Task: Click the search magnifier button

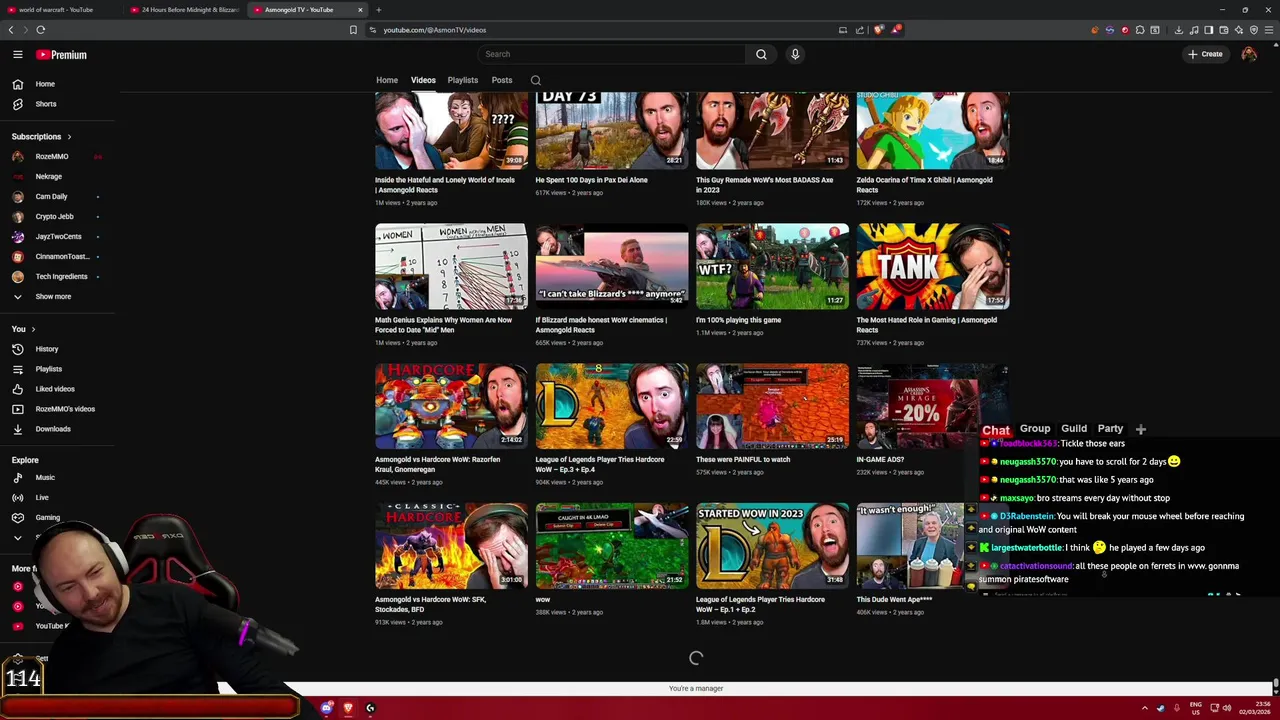Action: coord(761,54)
